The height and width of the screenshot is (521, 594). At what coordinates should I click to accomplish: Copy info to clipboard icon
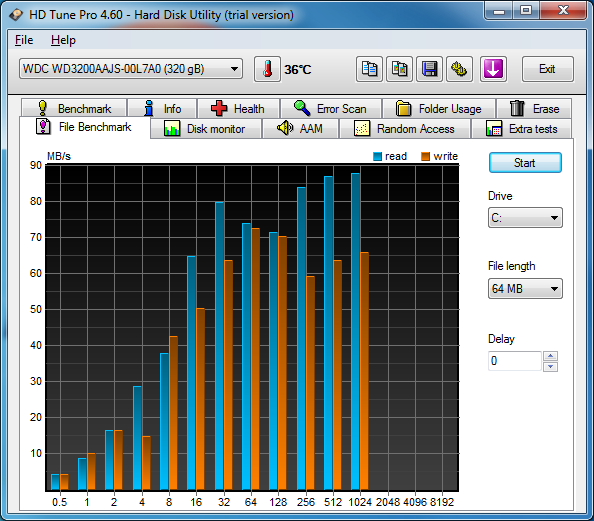369,69
